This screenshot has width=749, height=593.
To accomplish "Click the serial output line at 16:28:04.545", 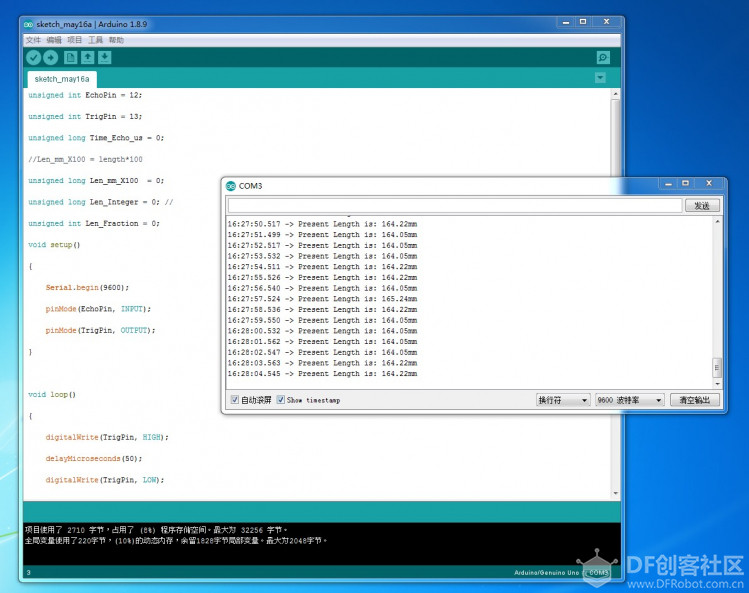I will (x=322, y=374).
